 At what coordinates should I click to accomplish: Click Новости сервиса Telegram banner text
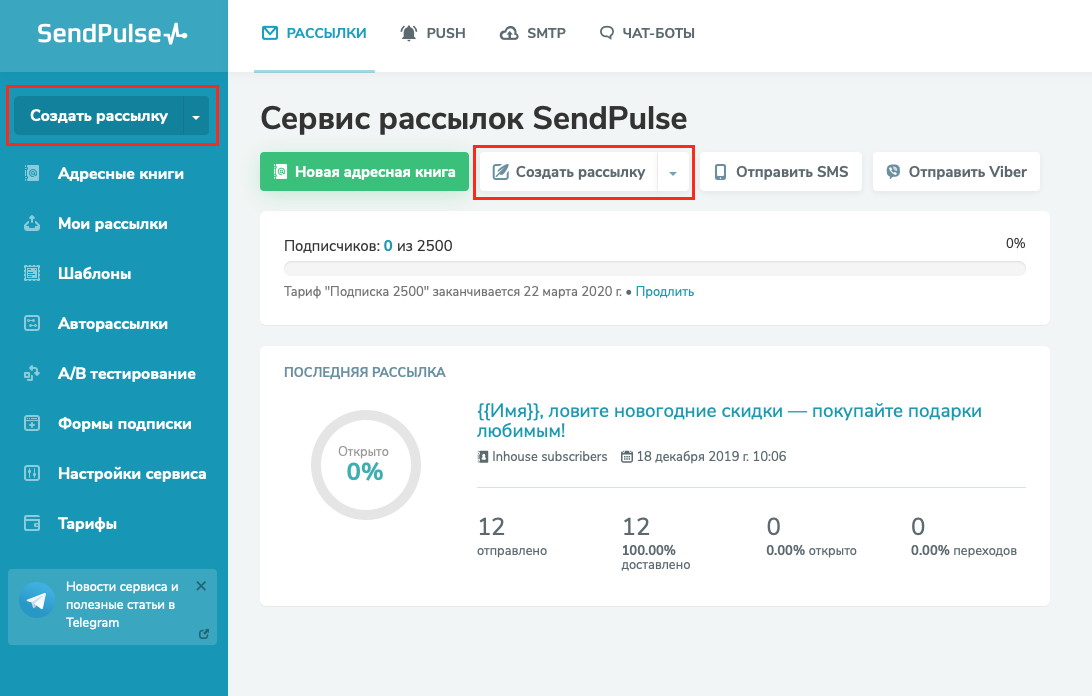[122, 605]
